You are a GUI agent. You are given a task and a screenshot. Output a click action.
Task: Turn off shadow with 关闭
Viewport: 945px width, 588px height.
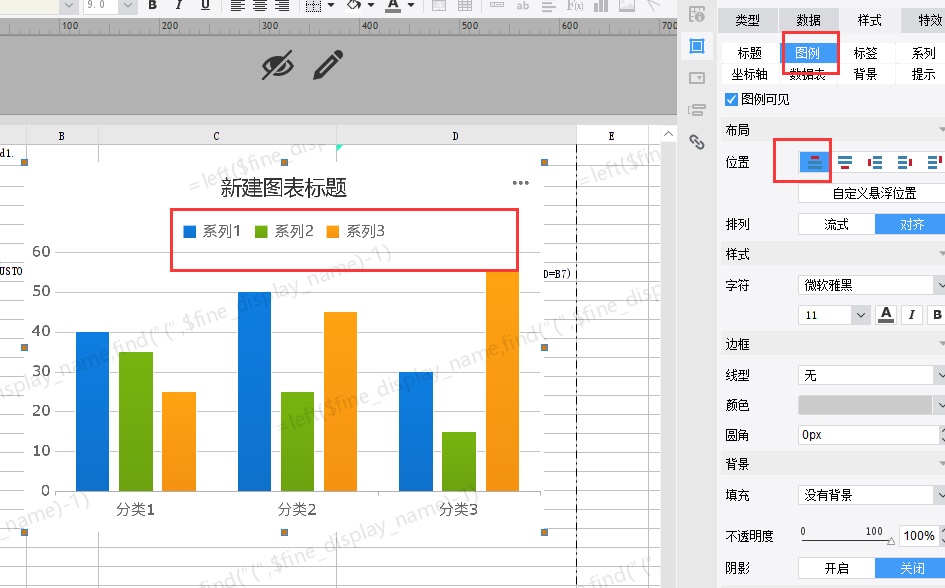911,568
